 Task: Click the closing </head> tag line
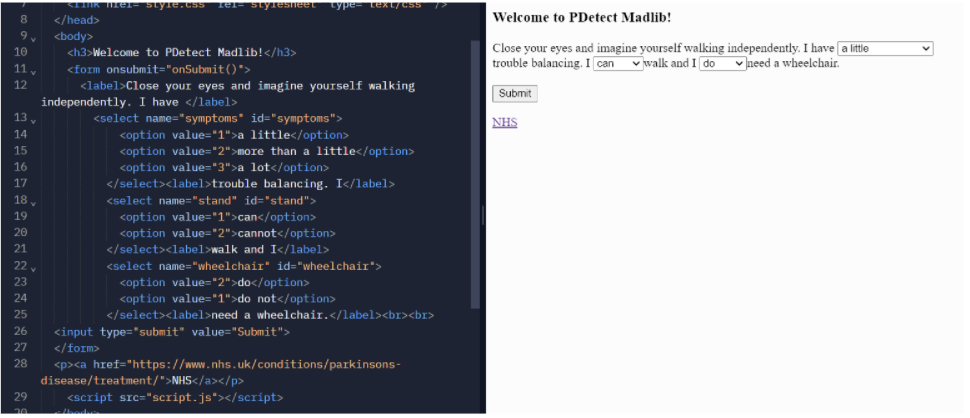pos(77,20)
